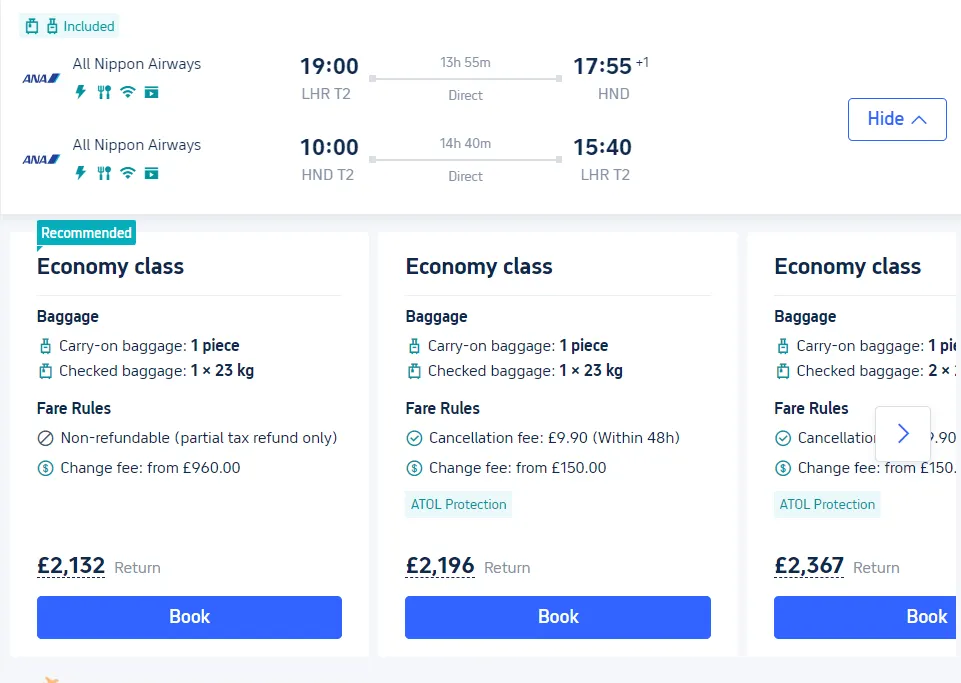Click the Wi-Fi icon on outbound flight

pos(127,92)
